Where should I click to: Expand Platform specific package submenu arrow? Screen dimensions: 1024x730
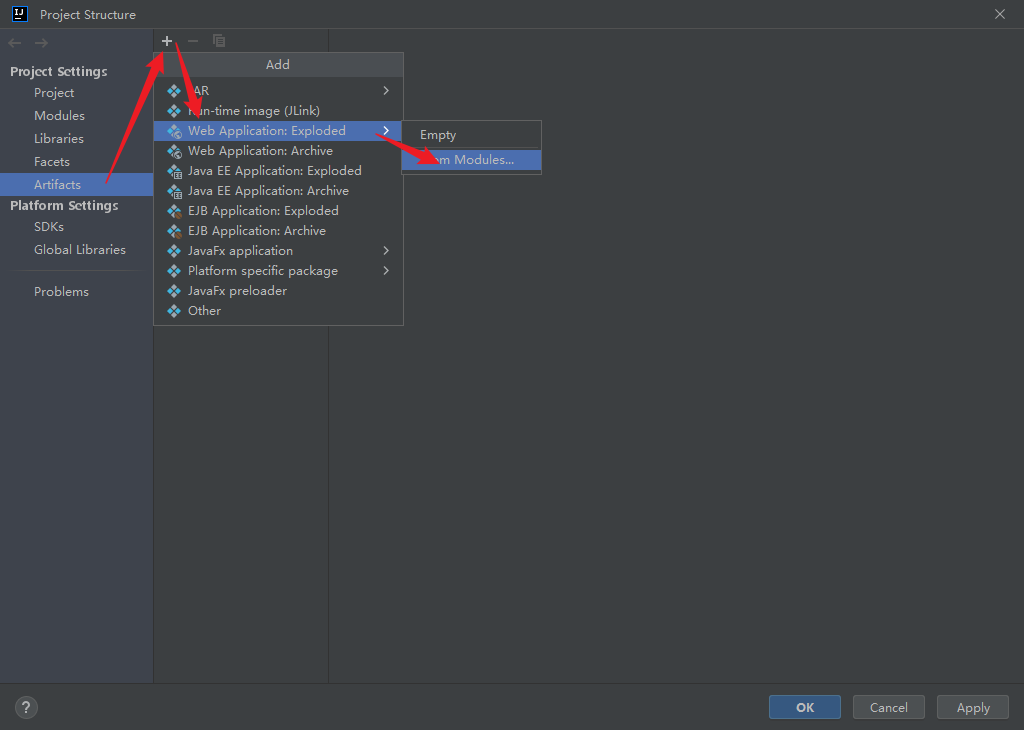coord(386,271)
